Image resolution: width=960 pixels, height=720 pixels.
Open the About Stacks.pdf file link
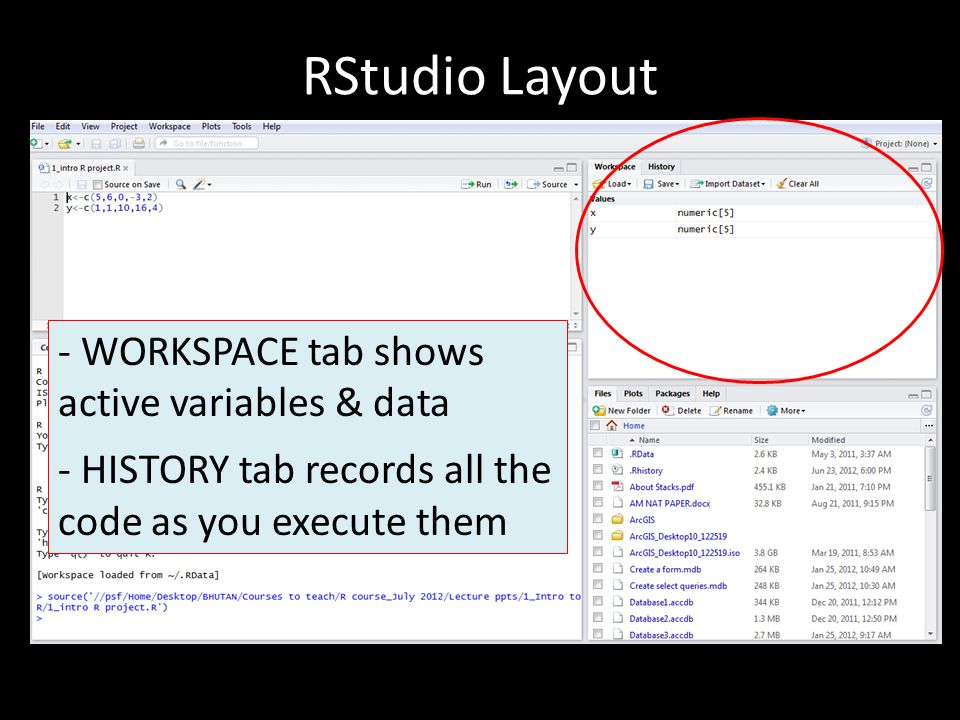pyautogui.click(x=662, y=487)
